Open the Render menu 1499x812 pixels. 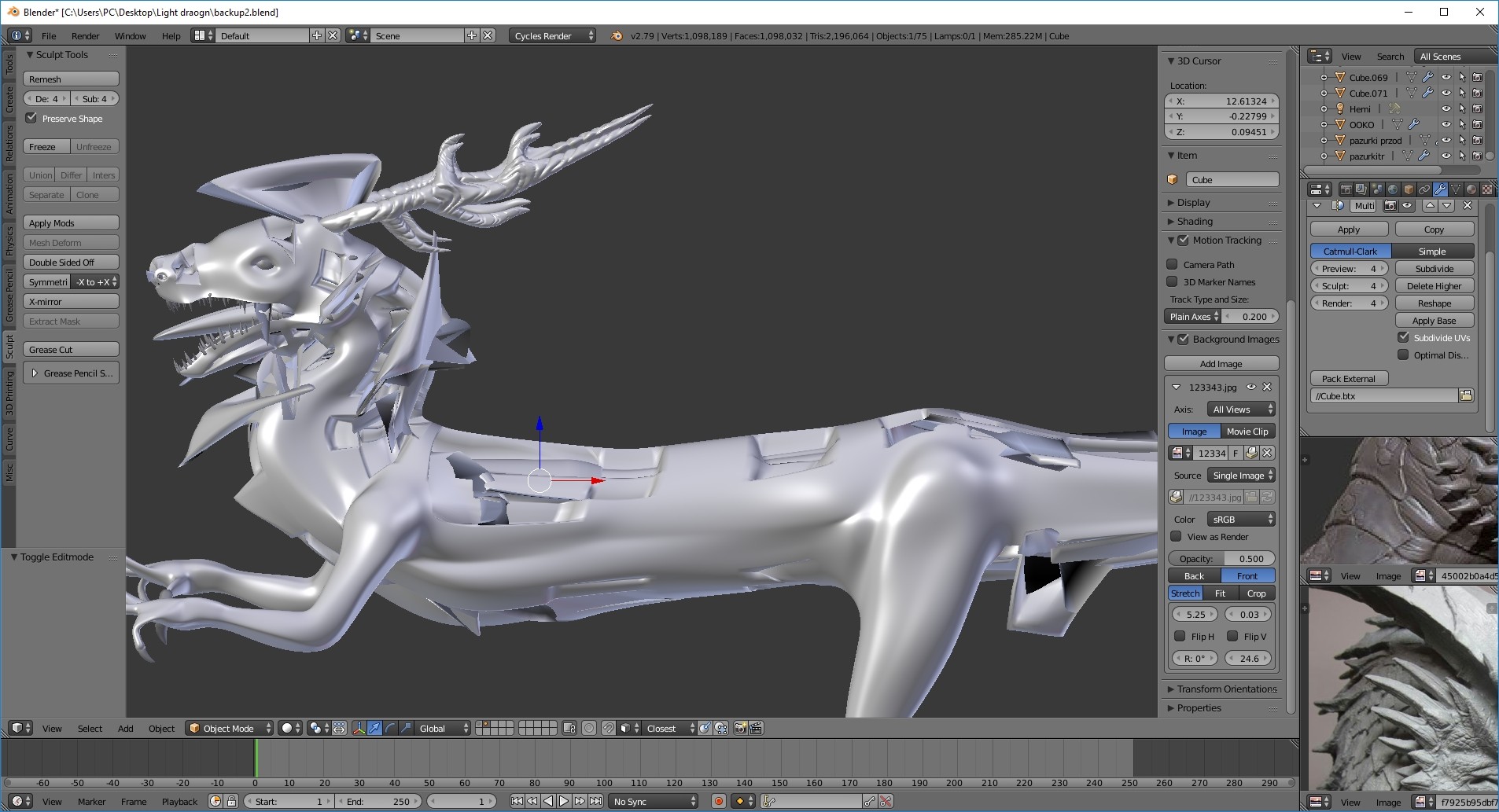86,36
